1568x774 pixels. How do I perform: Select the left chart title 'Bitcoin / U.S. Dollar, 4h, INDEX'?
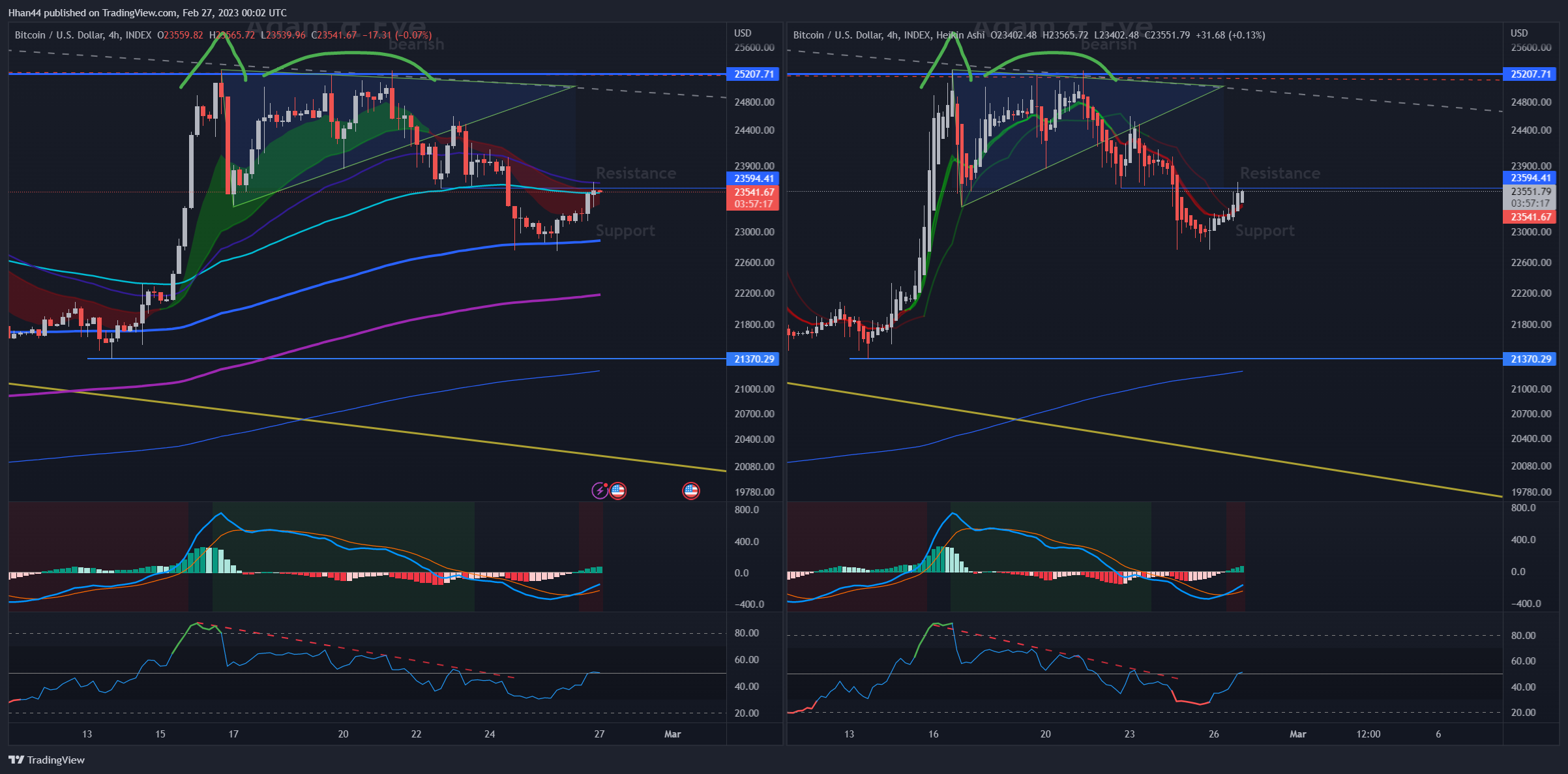point(83,35)
